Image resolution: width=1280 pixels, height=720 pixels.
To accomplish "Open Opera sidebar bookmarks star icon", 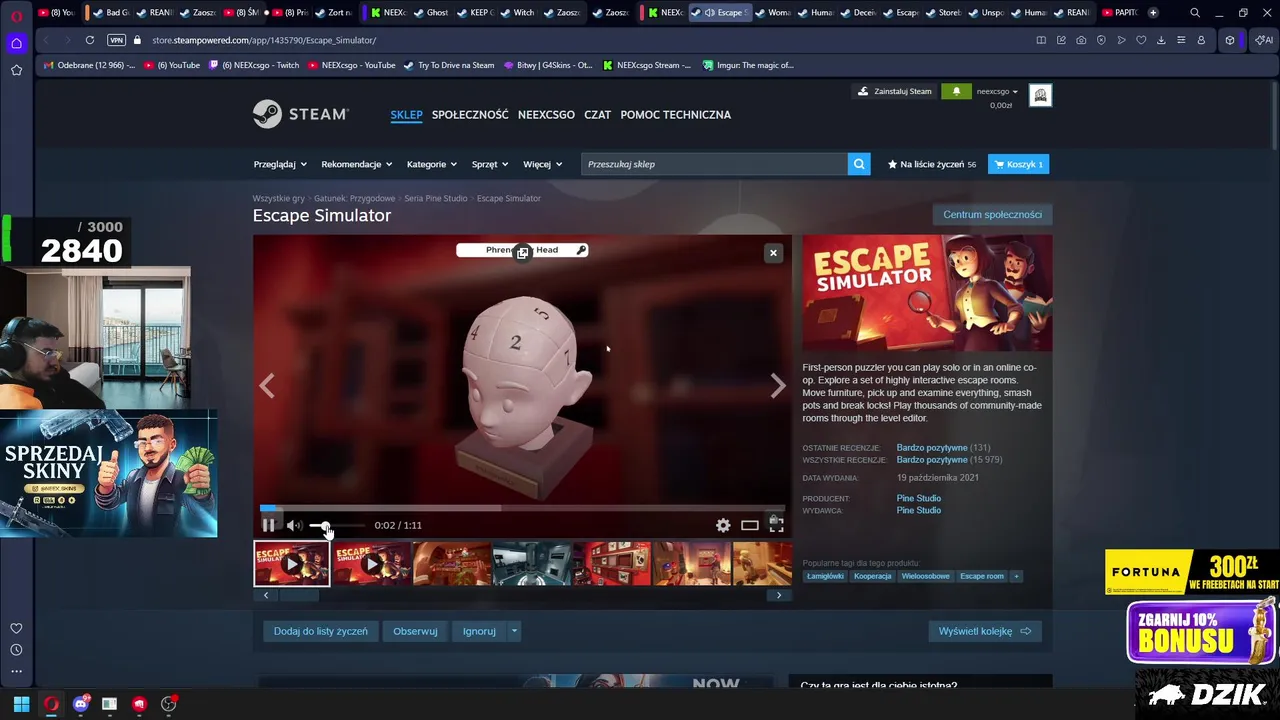I will 16,70.
